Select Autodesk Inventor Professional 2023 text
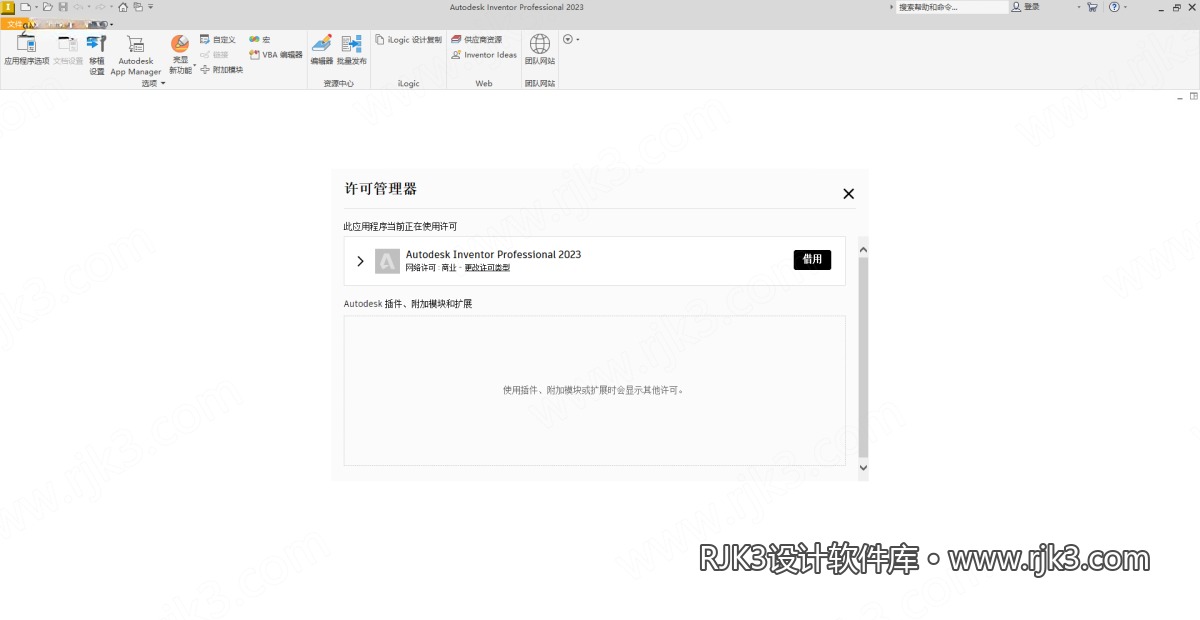The width and height of the screenshot is (1200, 620). click(x=493, y=254)
